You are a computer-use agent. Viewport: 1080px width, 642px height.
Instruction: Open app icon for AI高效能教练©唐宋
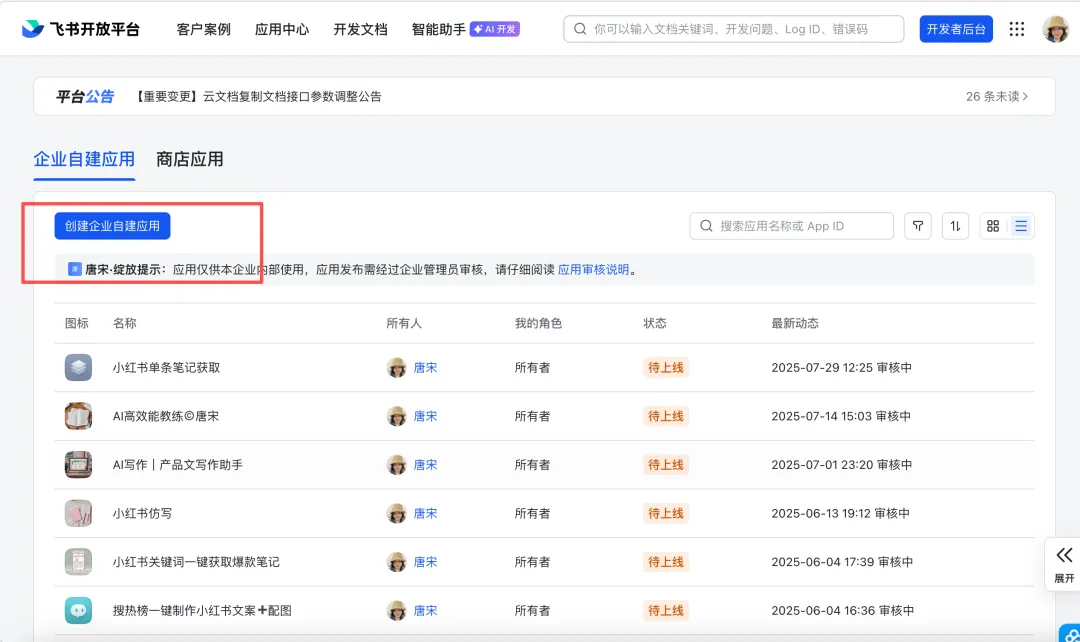tap(79, 416)
